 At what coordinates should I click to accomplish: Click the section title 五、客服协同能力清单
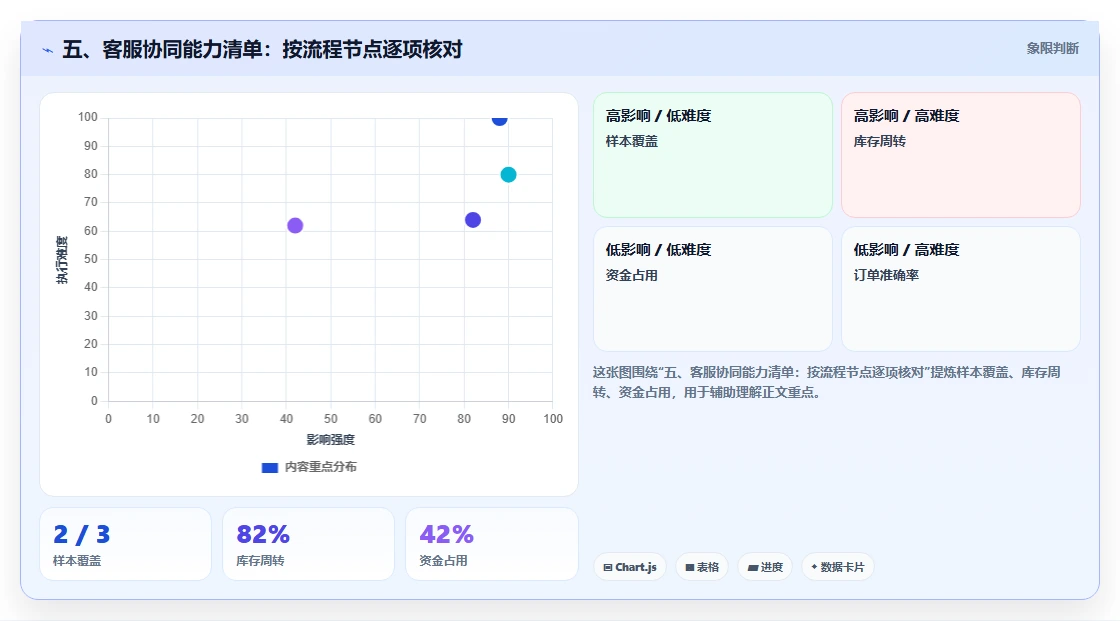click(x=262, y=49)
